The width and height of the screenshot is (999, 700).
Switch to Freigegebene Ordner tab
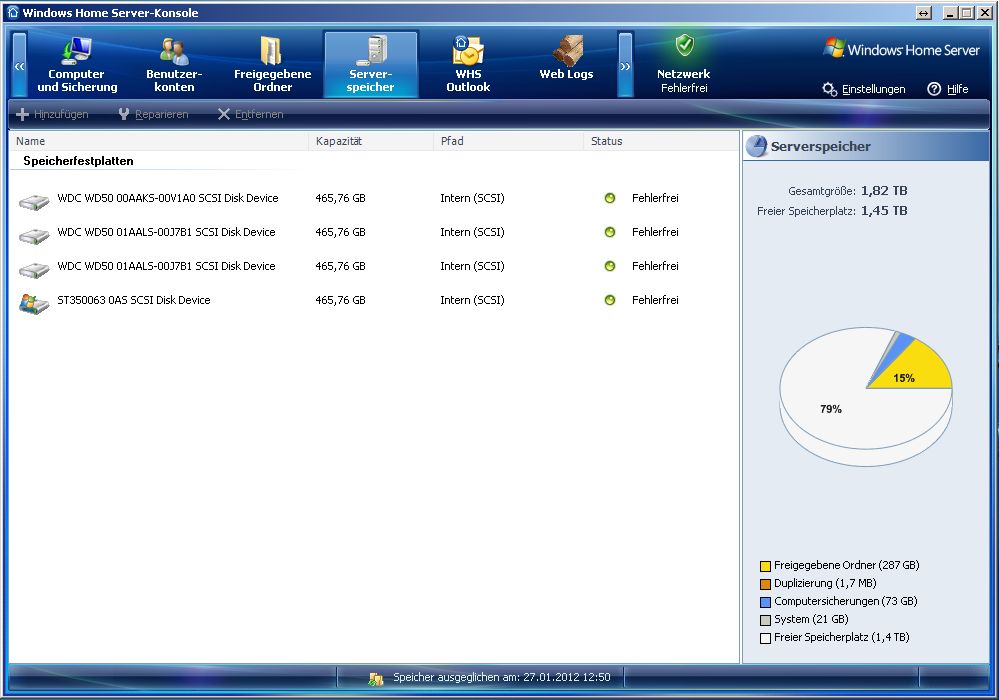point(273,64)
